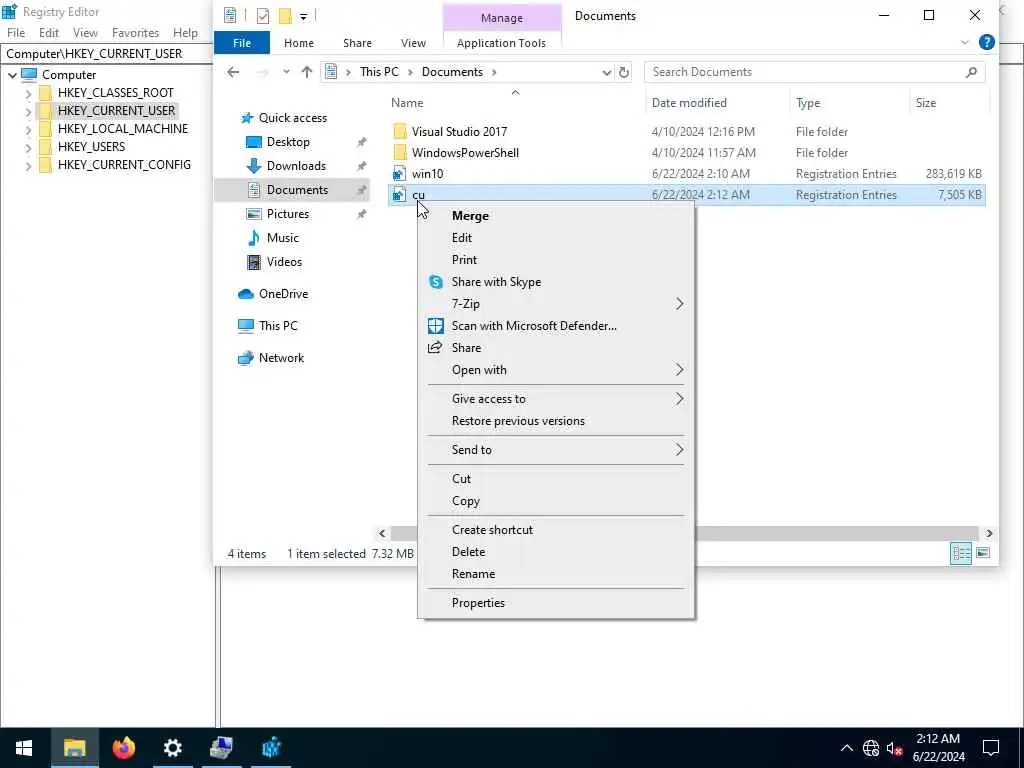The height and width of the screenshot is (768, 1024).
Task: Click the Manage contextual tab
Action: pyautogui.click(x=502, y=18)
